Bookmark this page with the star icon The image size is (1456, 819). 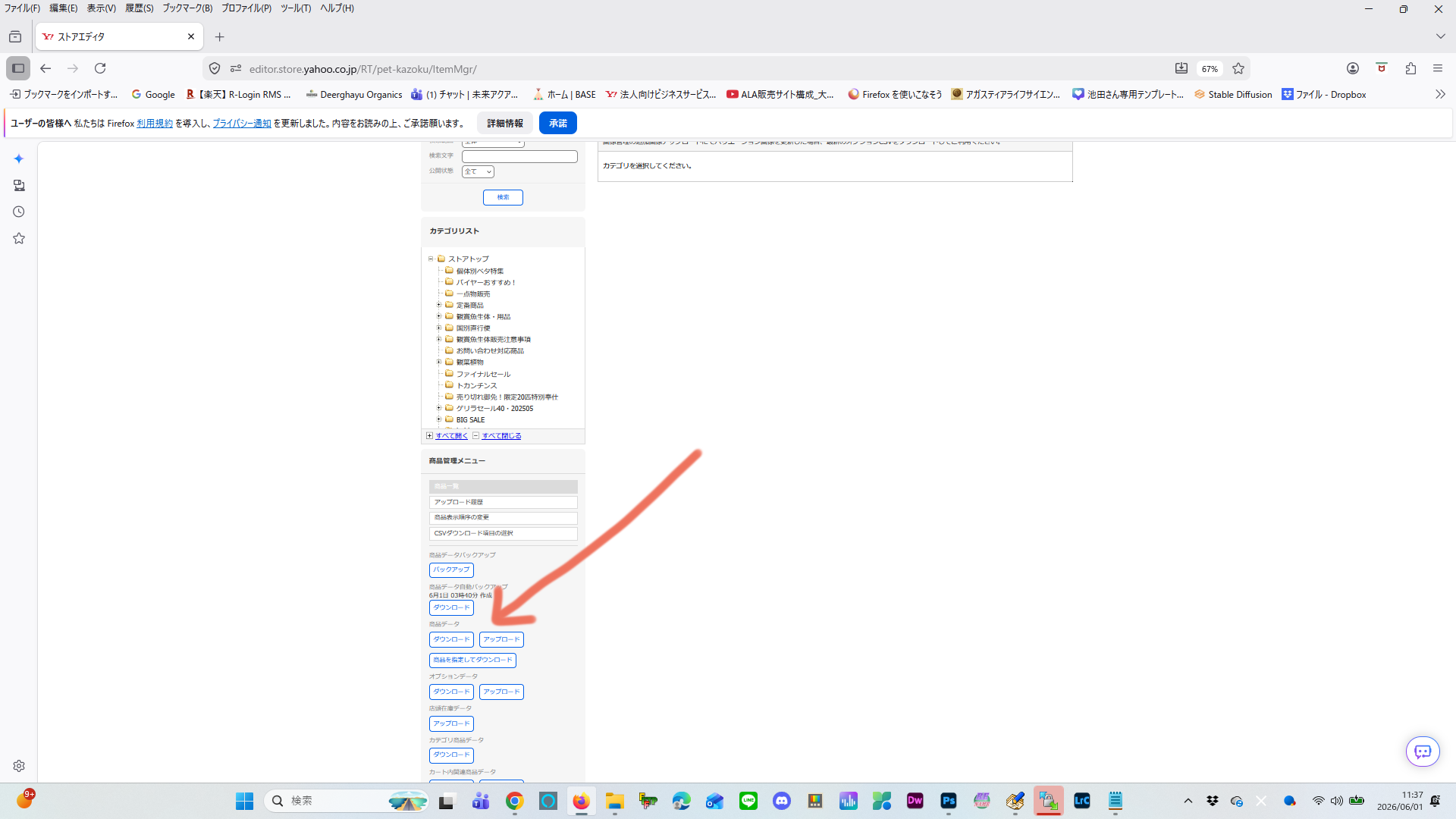[x=1238, y=68]
